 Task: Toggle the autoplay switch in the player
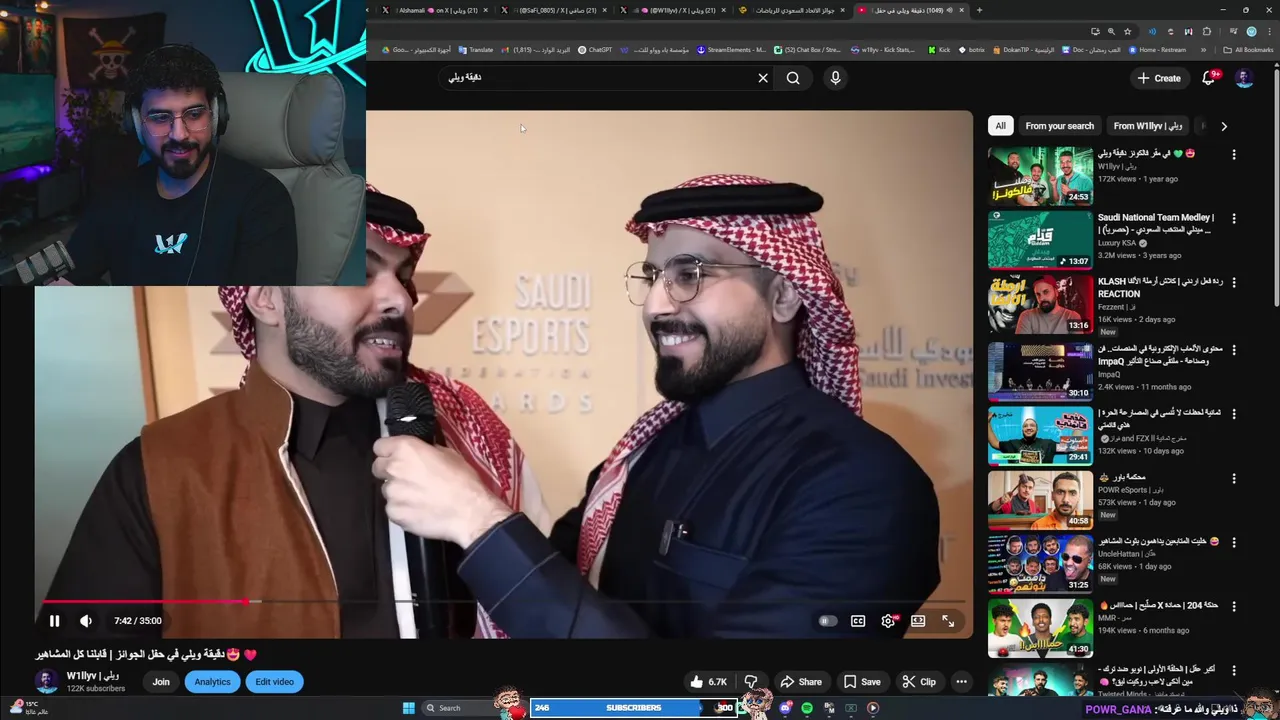[x=826, y=621]
